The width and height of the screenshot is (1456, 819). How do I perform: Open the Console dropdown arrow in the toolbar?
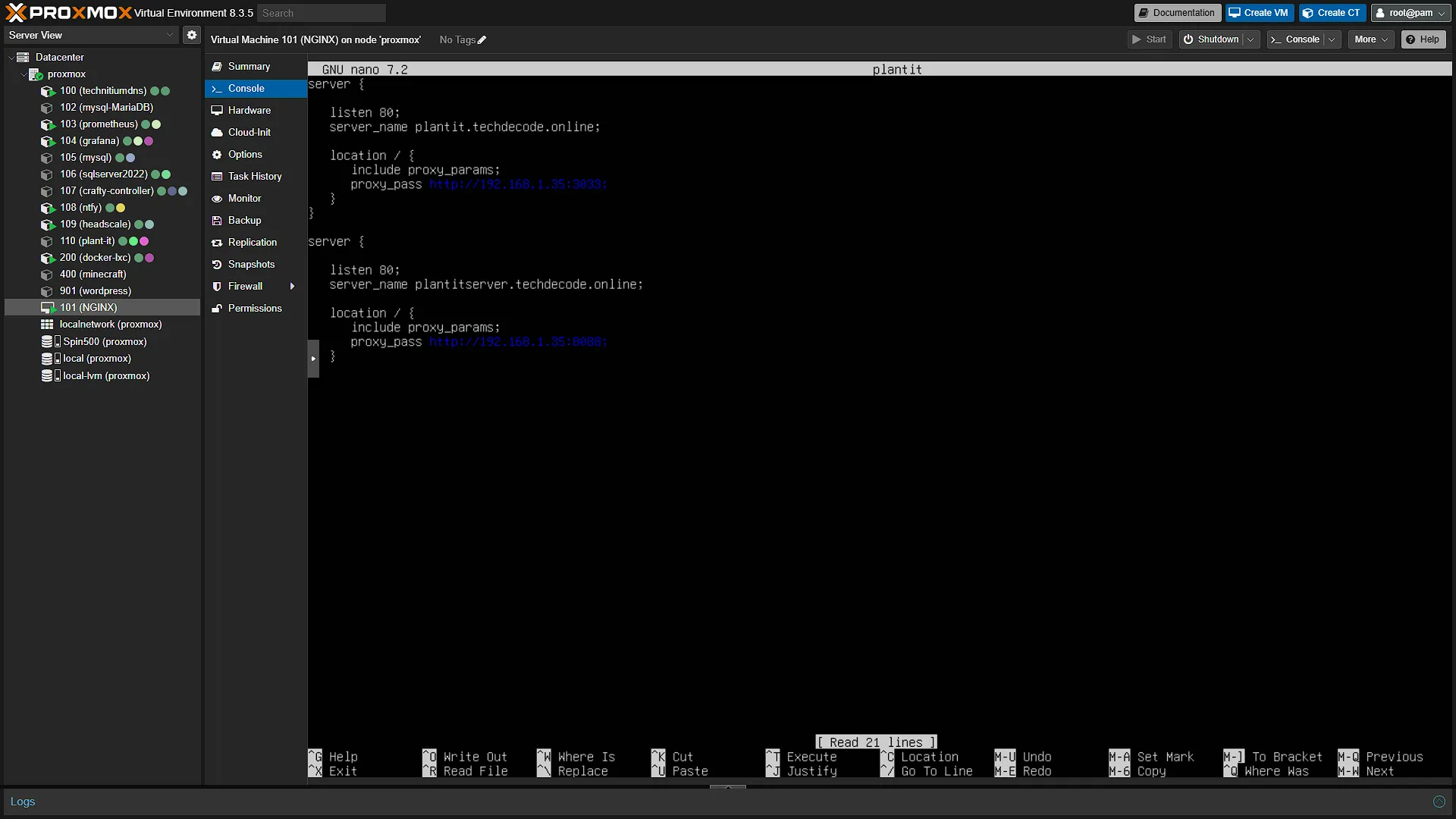pos(1332,39)
